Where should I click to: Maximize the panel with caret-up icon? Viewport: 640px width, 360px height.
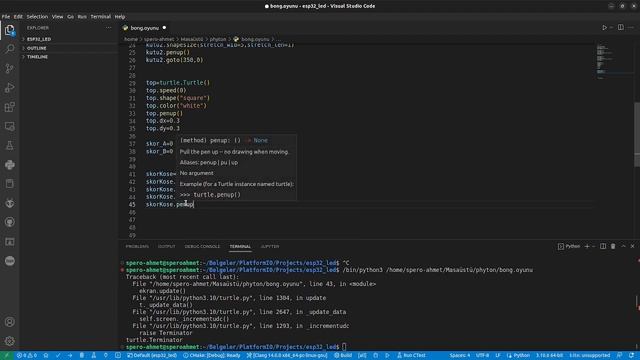623,246
